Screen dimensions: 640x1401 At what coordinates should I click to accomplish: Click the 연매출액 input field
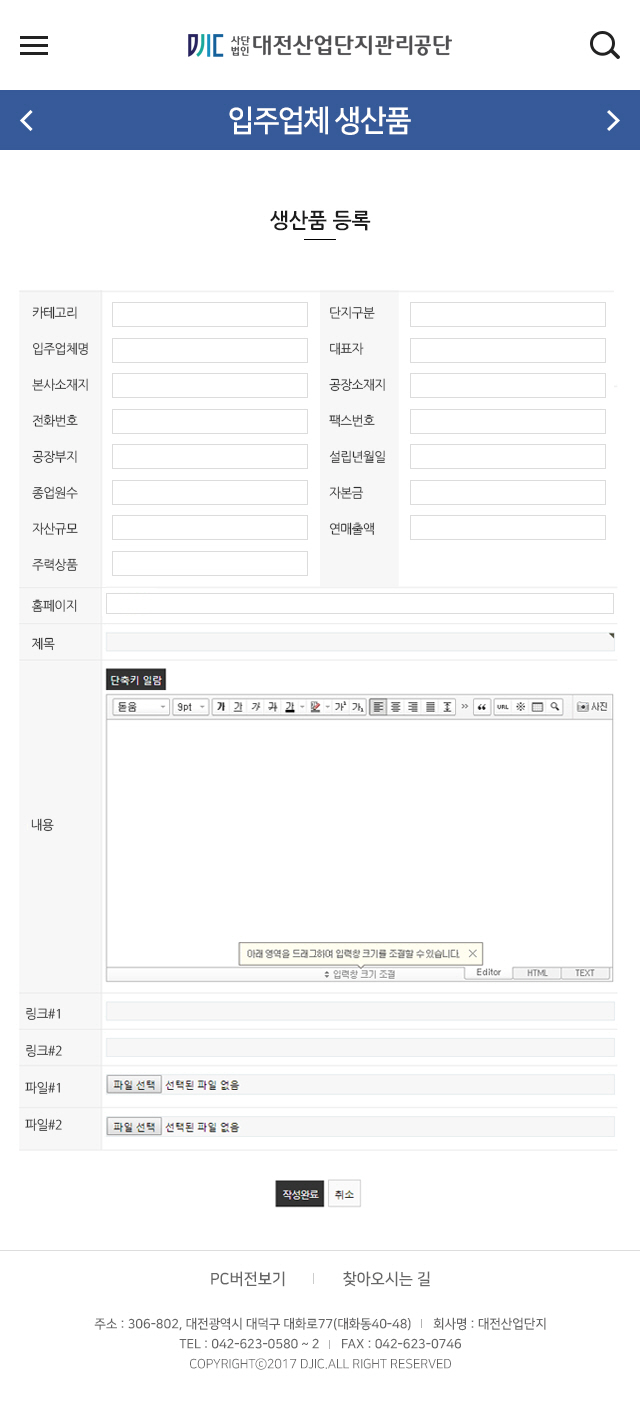click(508, 528)
